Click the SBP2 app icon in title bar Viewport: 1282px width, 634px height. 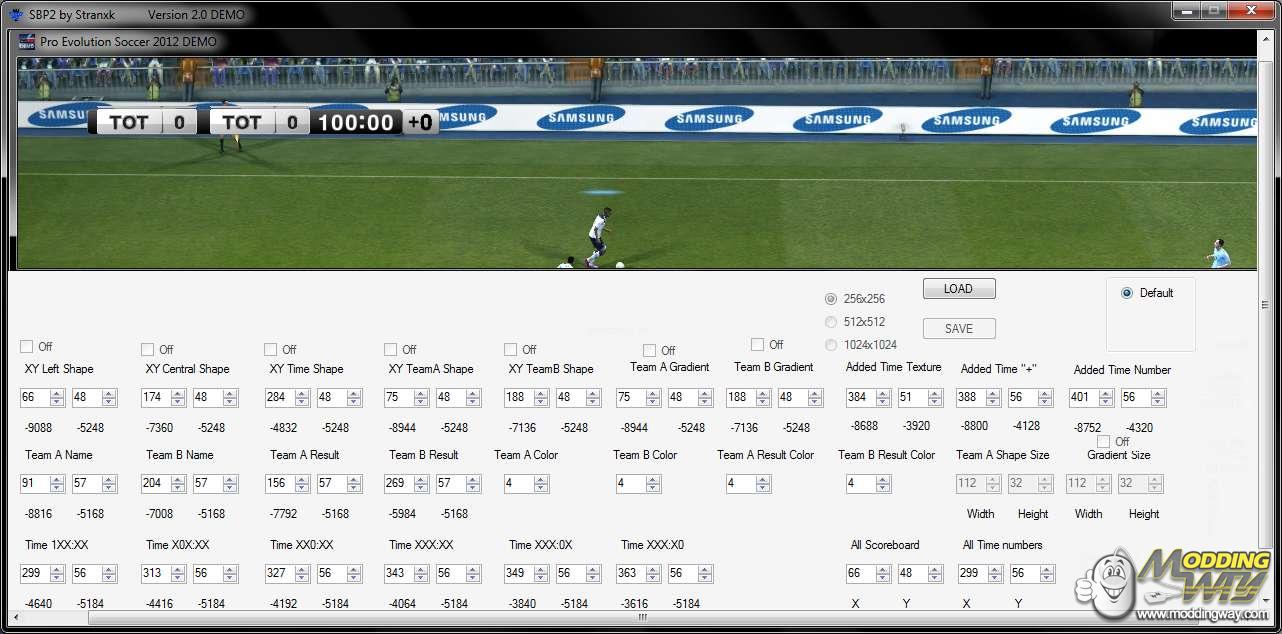[x=16, y=15]
